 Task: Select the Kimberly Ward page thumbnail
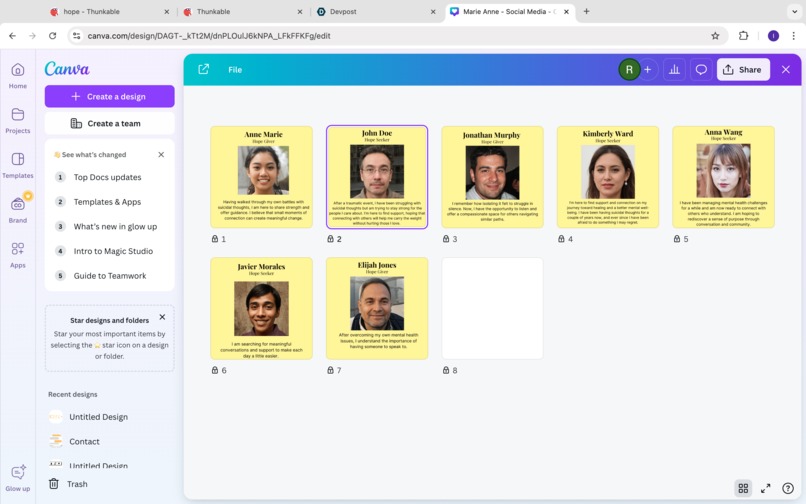tap(608, 177)
